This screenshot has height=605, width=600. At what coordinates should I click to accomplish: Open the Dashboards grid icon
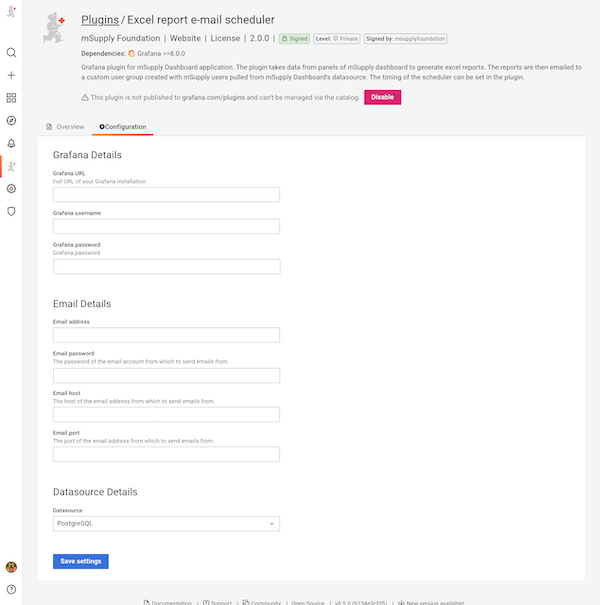click(11, 98)
